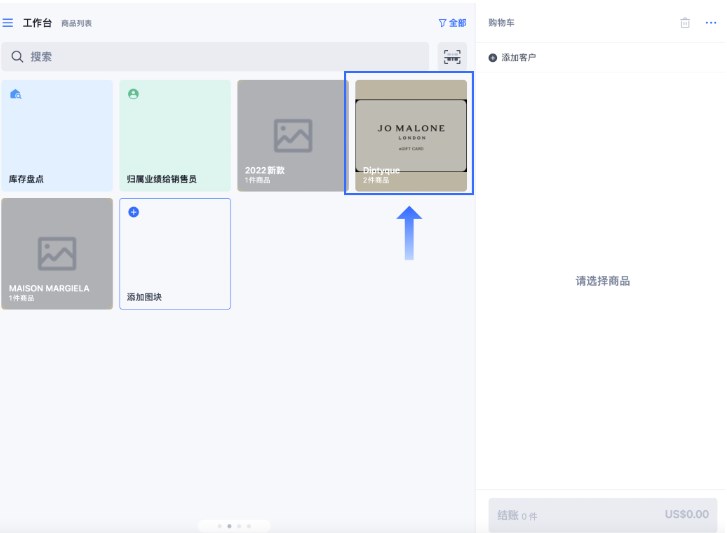Click the barcode scanner icon
This screenshot has width=727, height=533.
coord(453,57)
